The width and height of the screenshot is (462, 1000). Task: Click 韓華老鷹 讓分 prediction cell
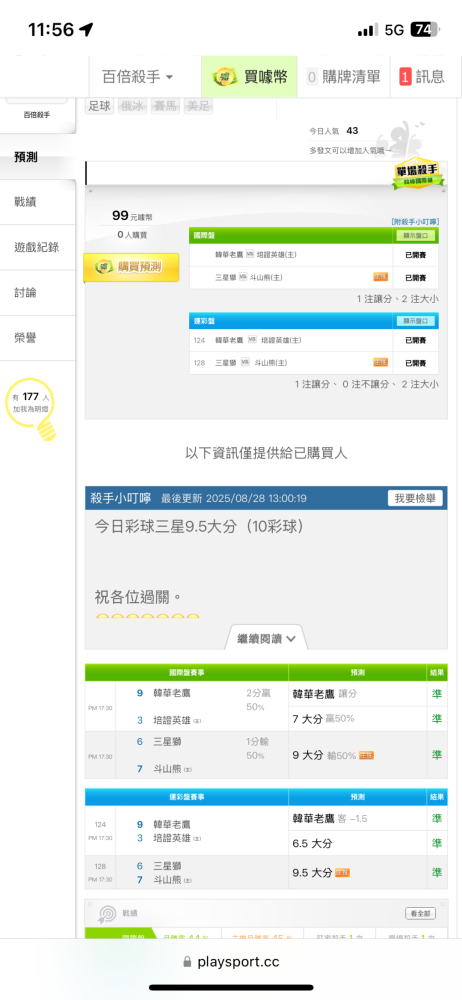[358, 694]
